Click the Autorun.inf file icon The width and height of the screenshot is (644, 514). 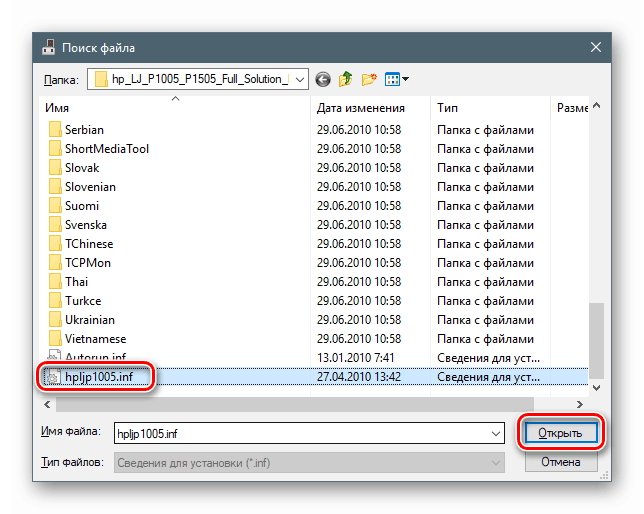coord(54,355)
